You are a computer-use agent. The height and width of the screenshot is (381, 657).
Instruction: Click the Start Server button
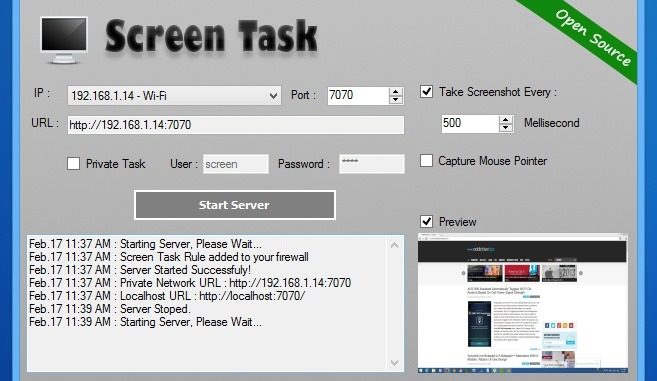(x=235, y=205)
